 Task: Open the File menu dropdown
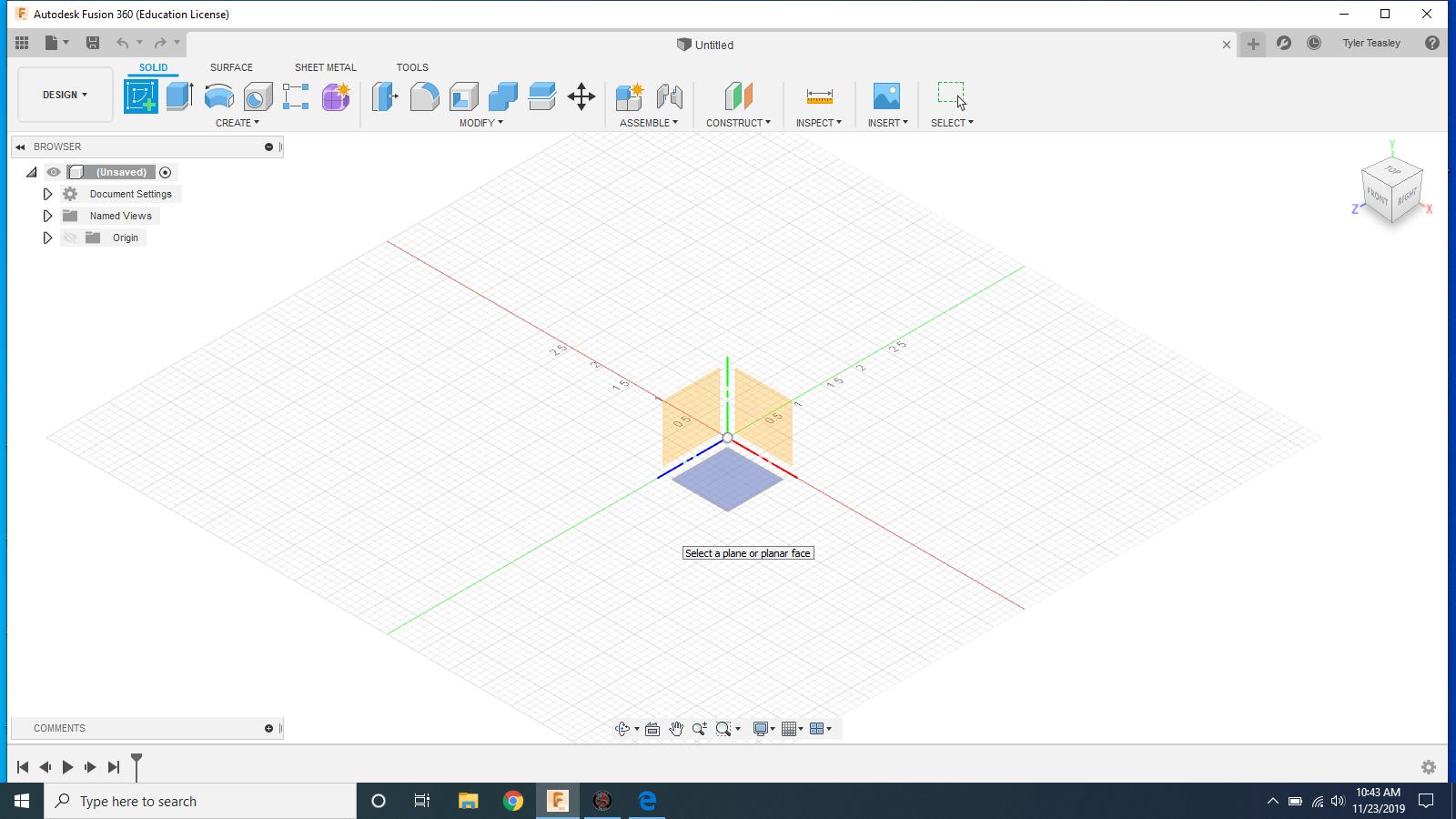click(x=56, y=43)
